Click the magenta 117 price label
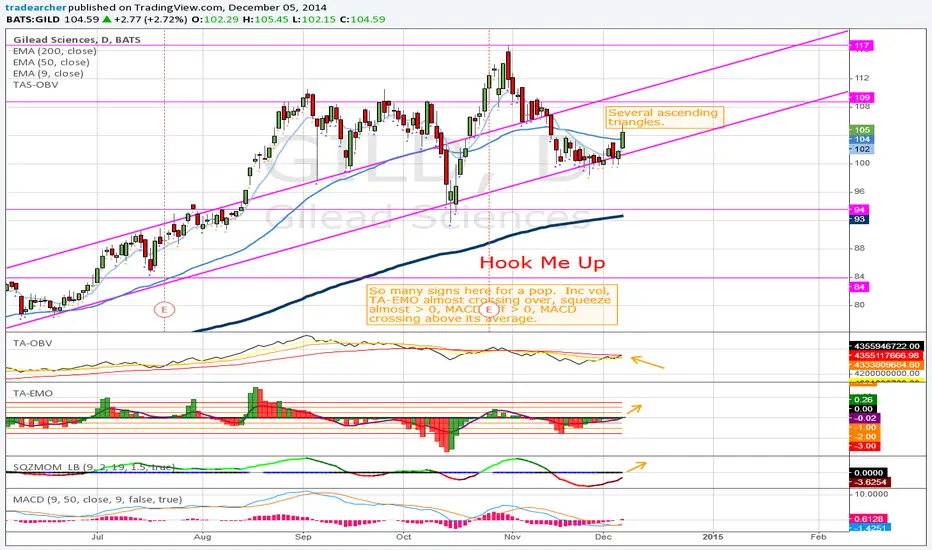 click(x=862, y=45)
